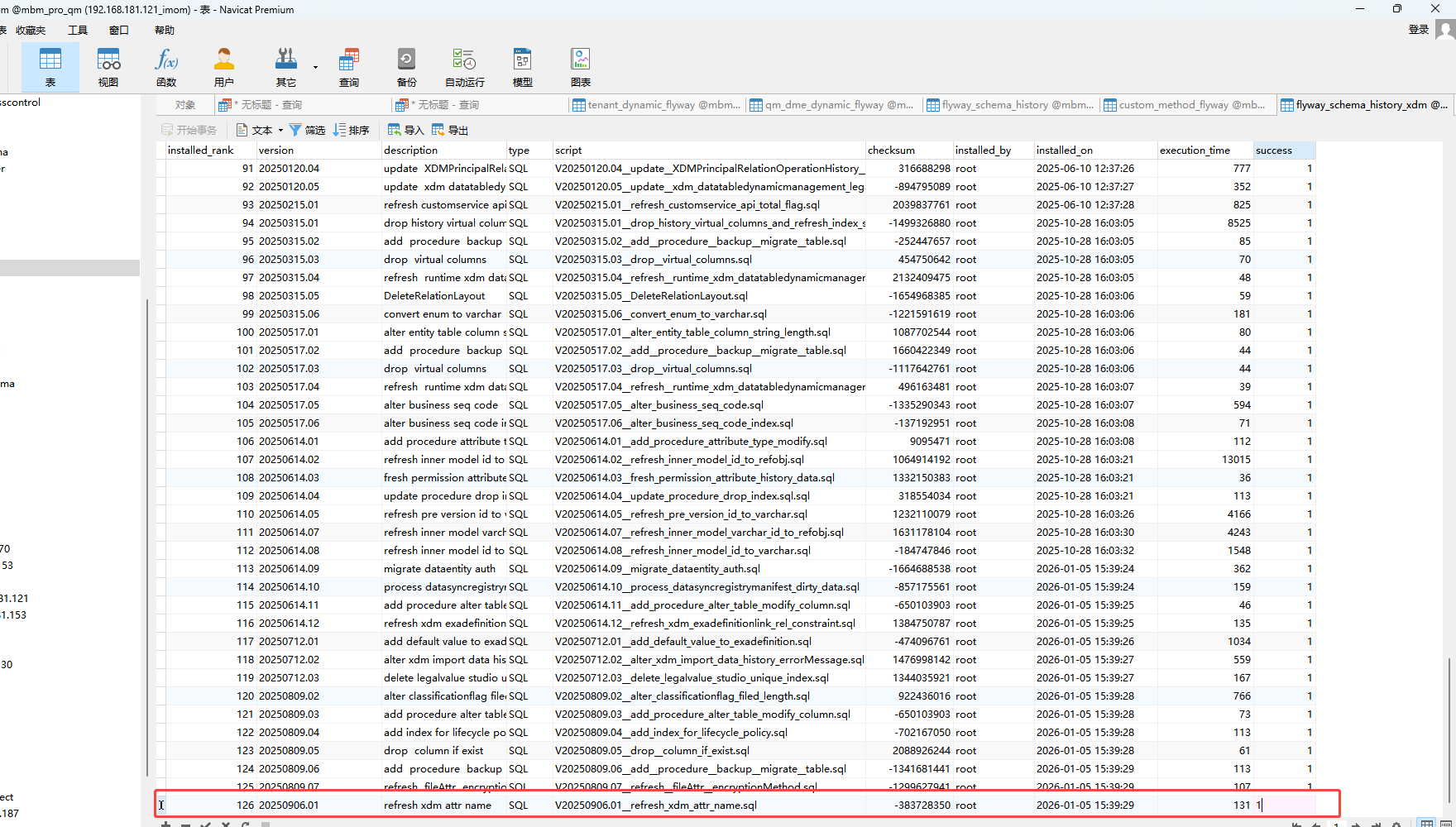Switch to the 对象 (Objects) tab
Viewport: 1456px width, 827px height.
pyautogui.click(x=185, y=105)
